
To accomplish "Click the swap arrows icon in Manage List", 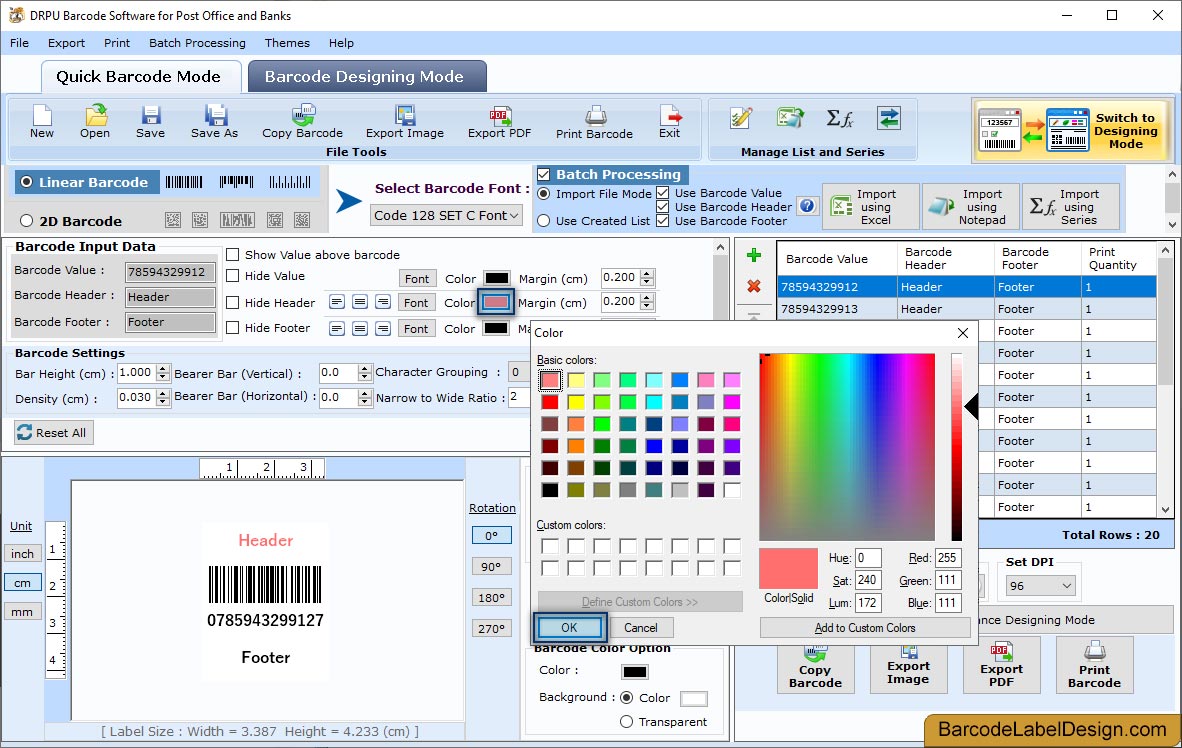I will [x=889, y=118].
